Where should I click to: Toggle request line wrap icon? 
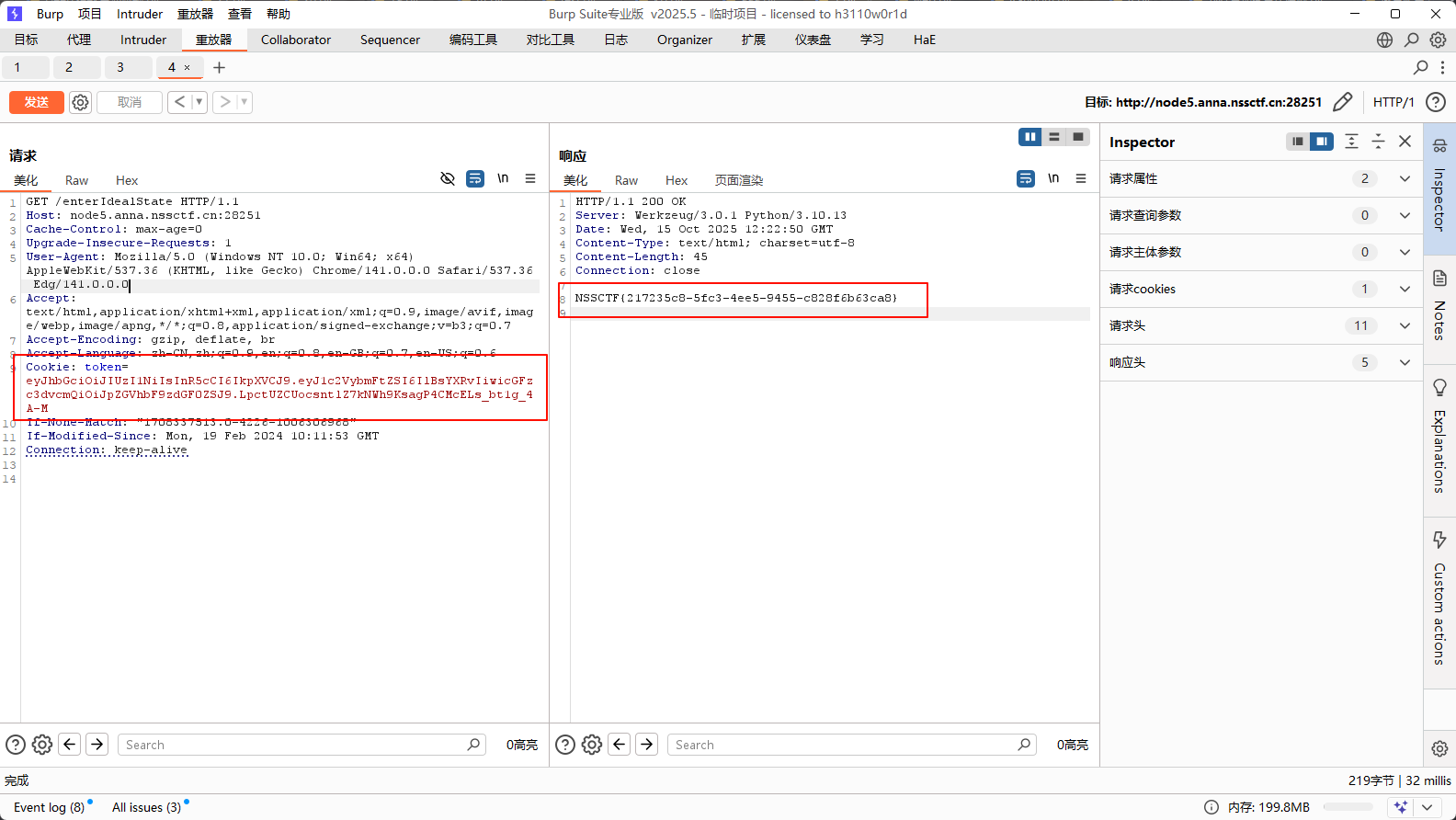point(475,178)
